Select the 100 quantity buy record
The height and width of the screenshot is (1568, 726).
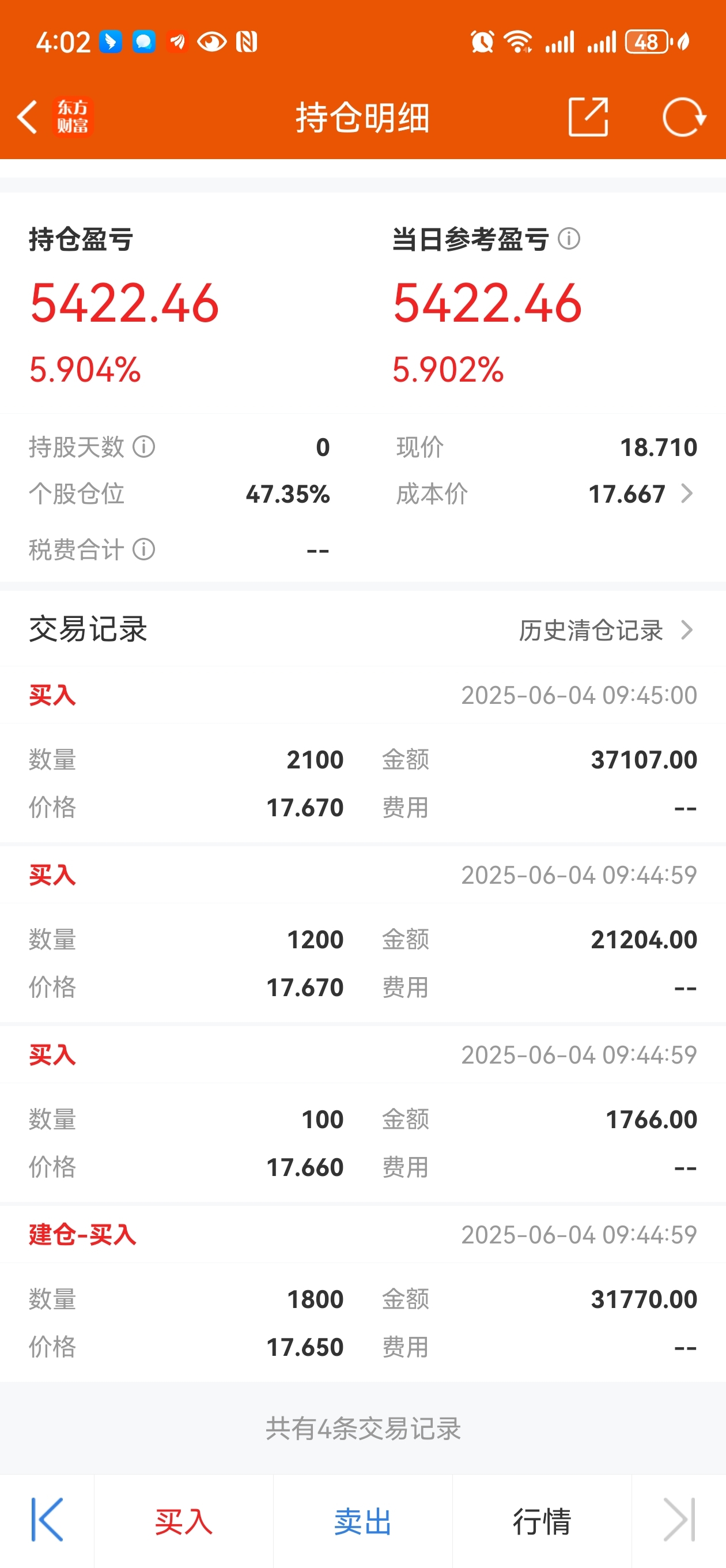(362, 1114)
